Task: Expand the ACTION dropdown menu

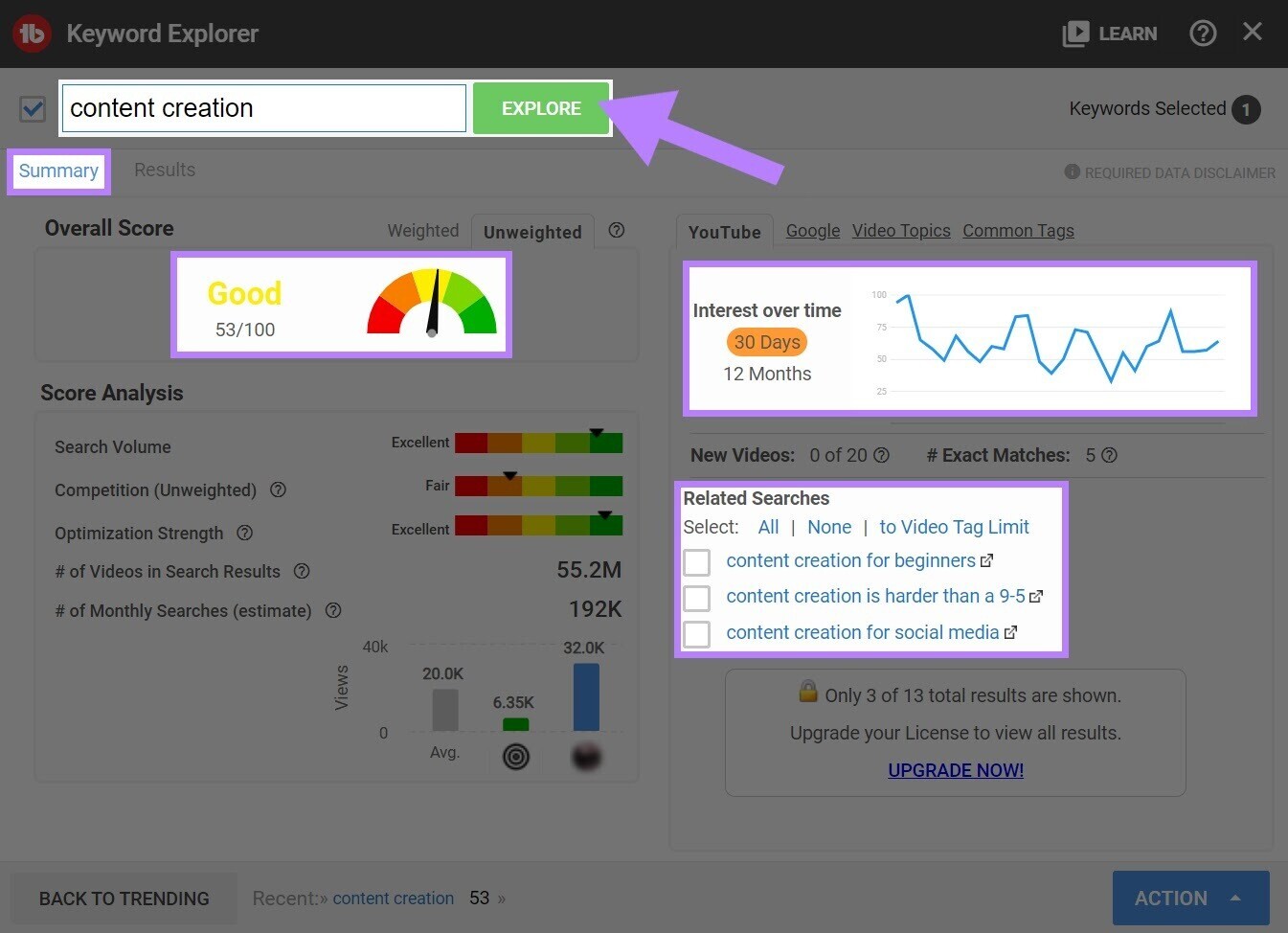Action: 1190,899
